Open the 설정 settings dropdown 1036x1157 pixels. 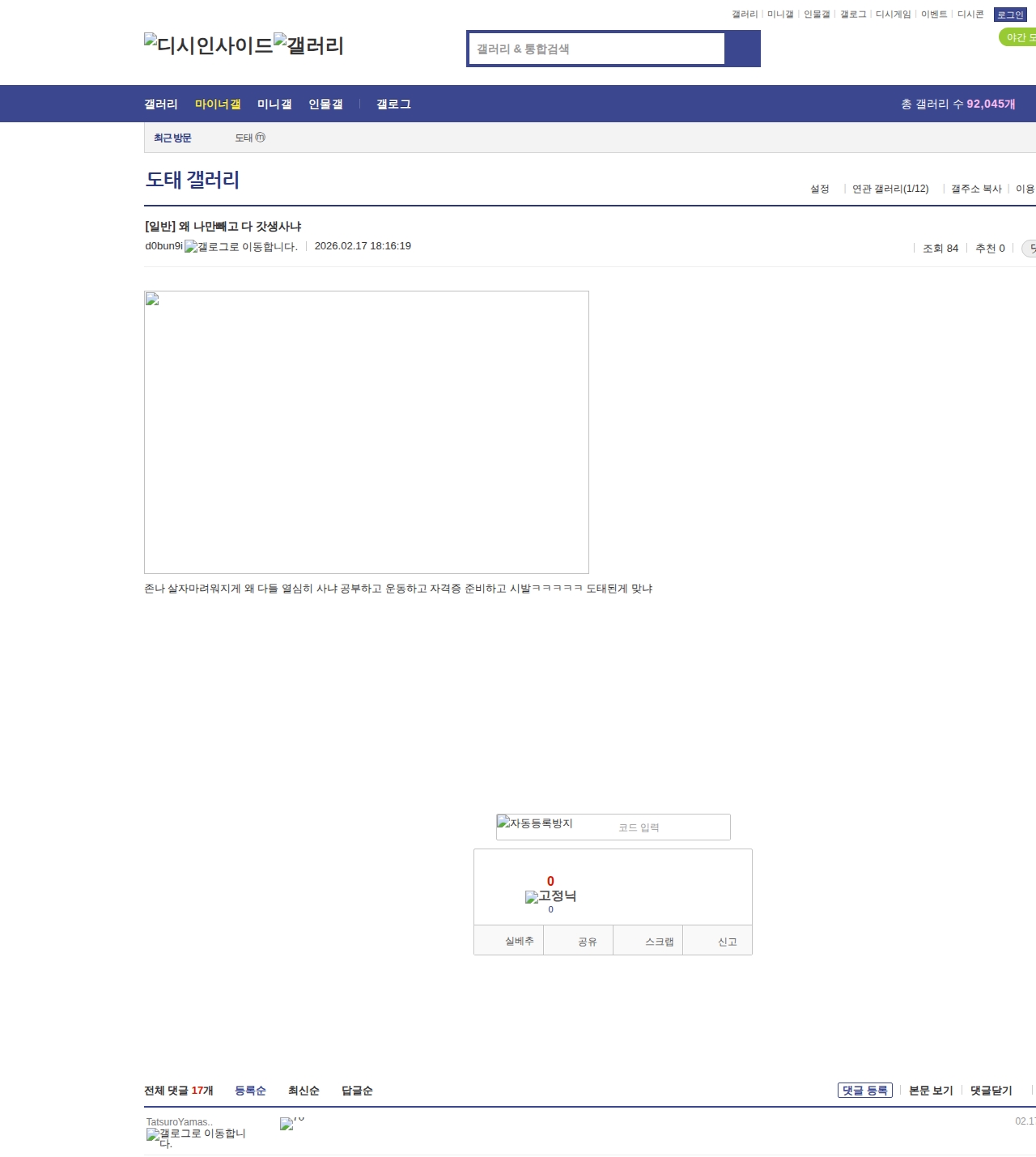(x=820, y=189)
